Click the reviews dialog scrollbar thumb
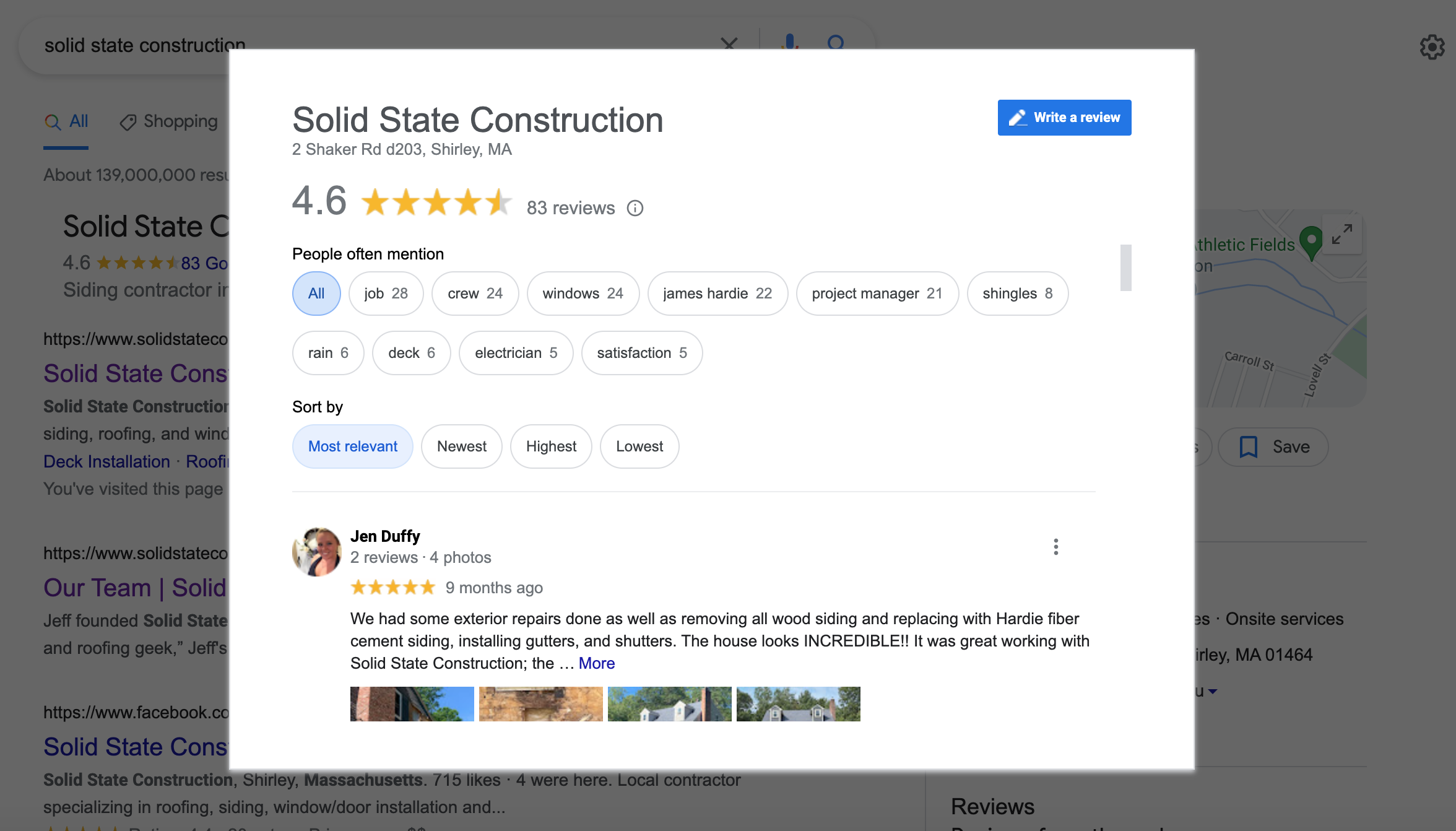This screenshot has width=1456, height=831. click(x=1126, y=268)
